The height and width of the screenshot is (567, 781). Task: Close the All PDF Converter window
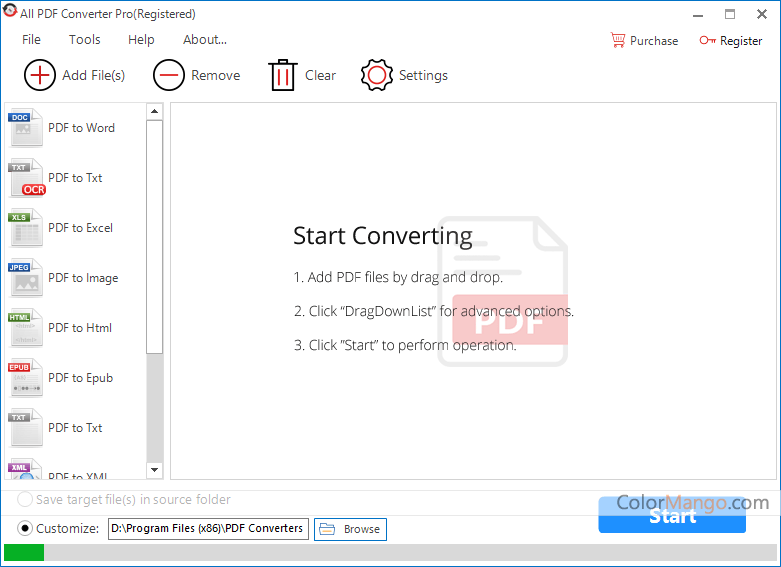point(762,14)
